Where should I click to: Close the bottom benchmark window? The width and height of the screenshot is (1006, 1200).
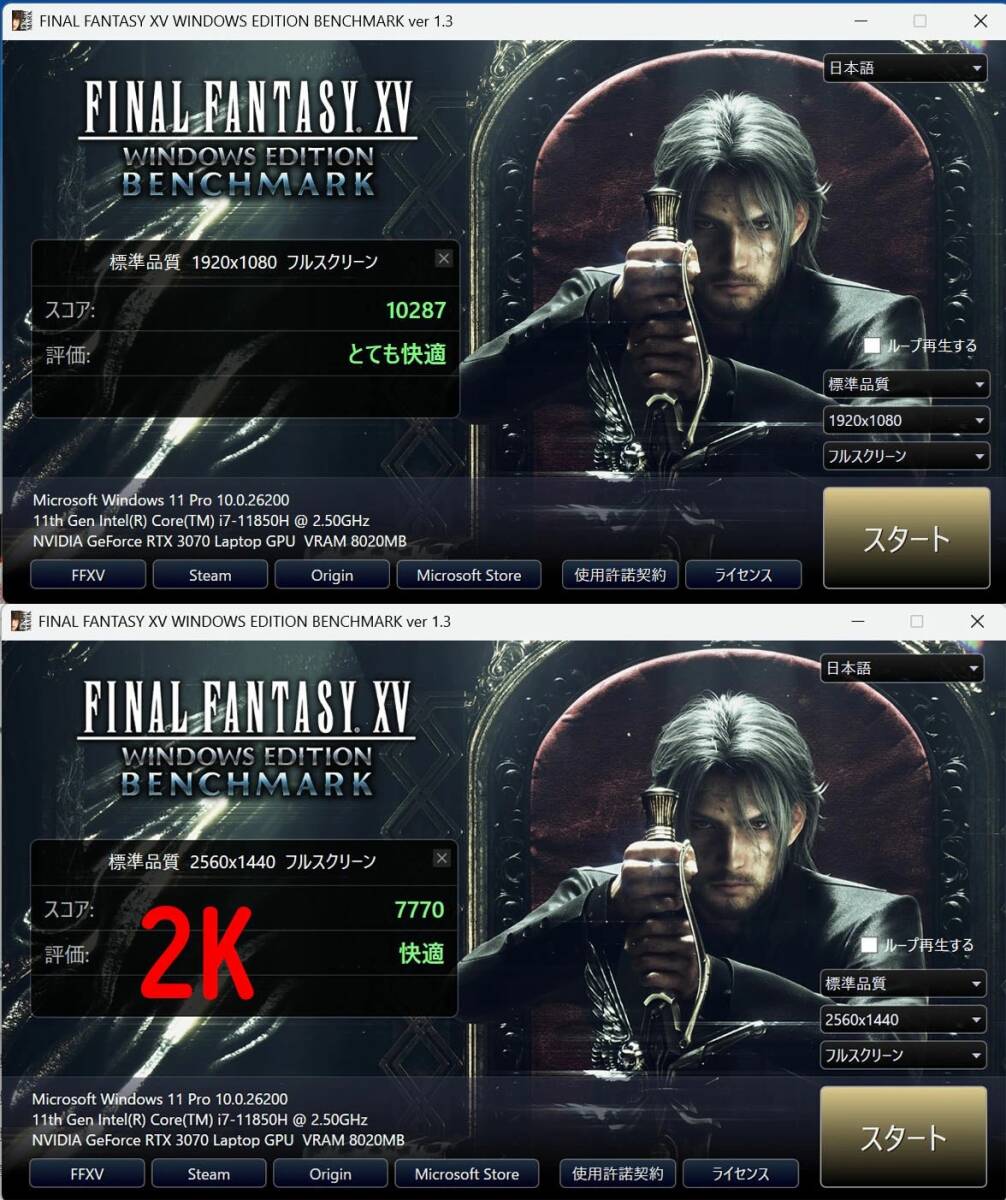click(x=977, y=621)
